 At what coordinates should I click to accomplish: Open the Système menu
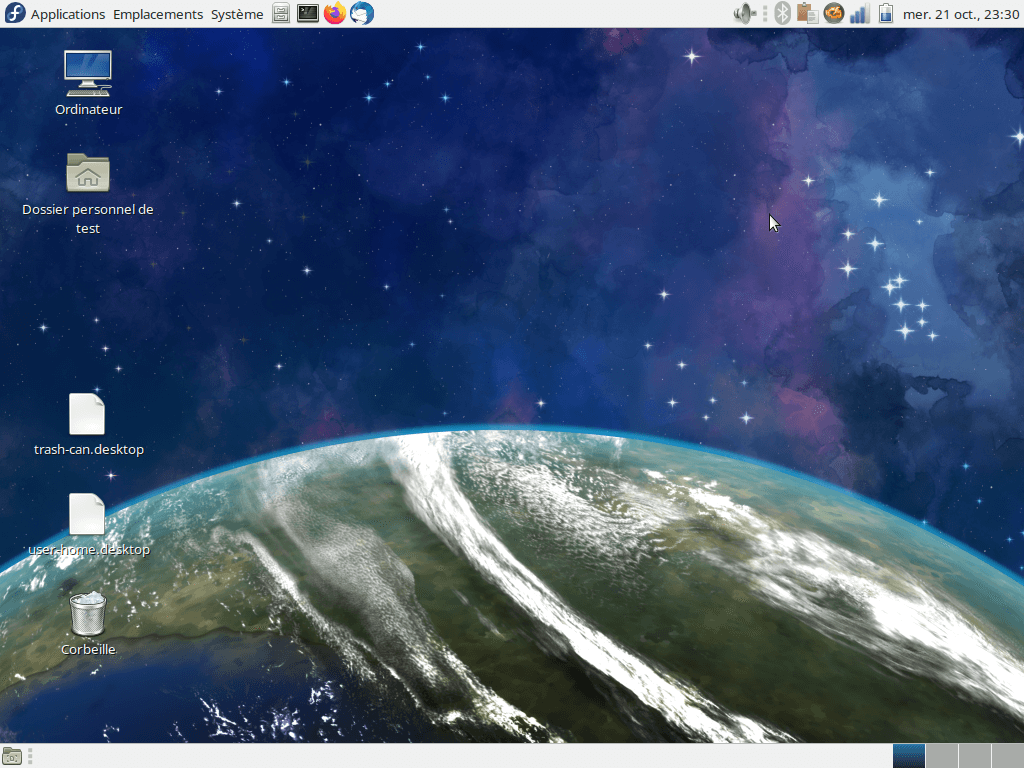(x=237, y=14)
